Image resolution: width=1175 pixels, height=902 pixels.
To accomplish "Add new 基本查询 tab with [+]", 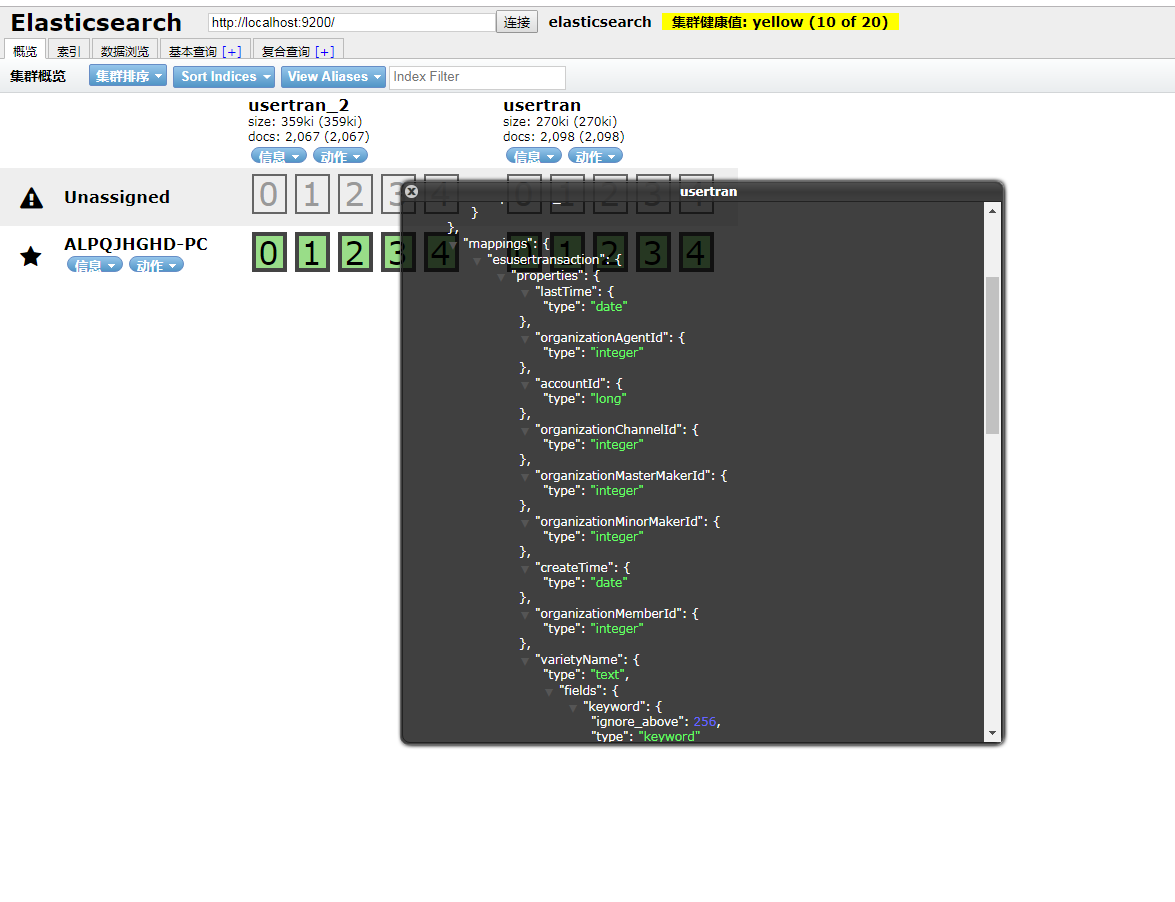I will pos(232,52).
